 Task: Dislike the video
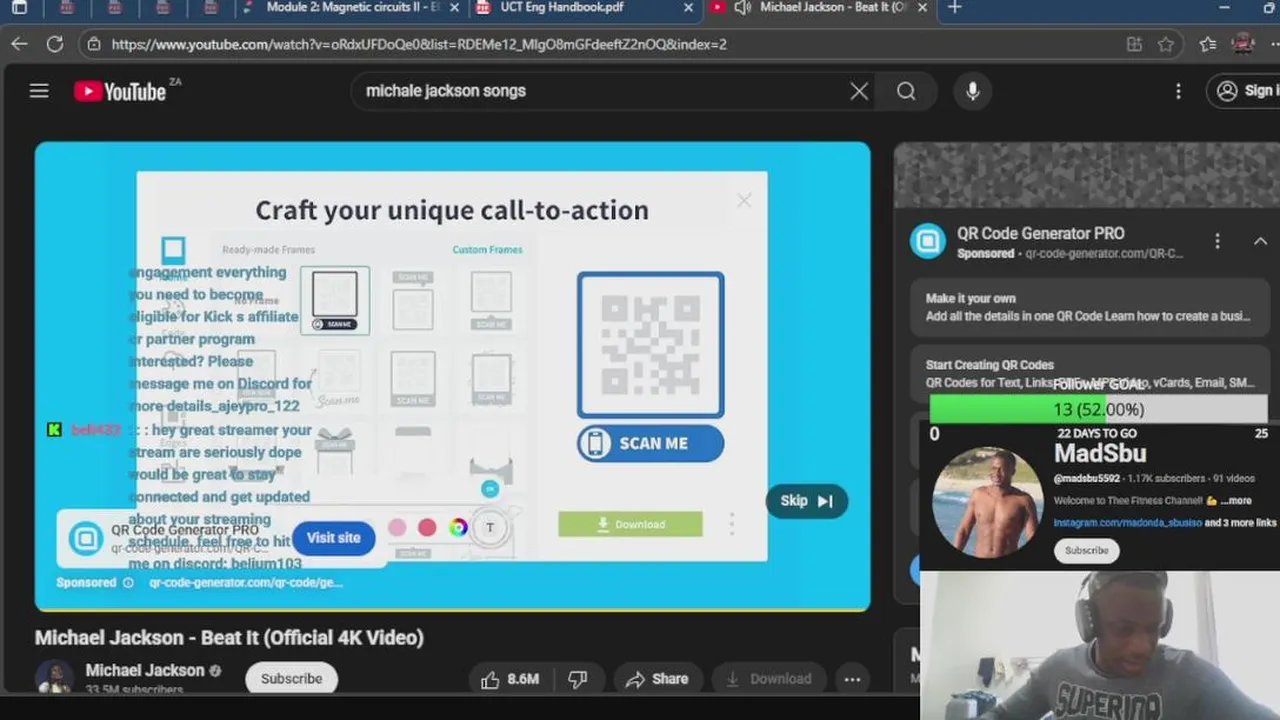click(x=577, y=679)
